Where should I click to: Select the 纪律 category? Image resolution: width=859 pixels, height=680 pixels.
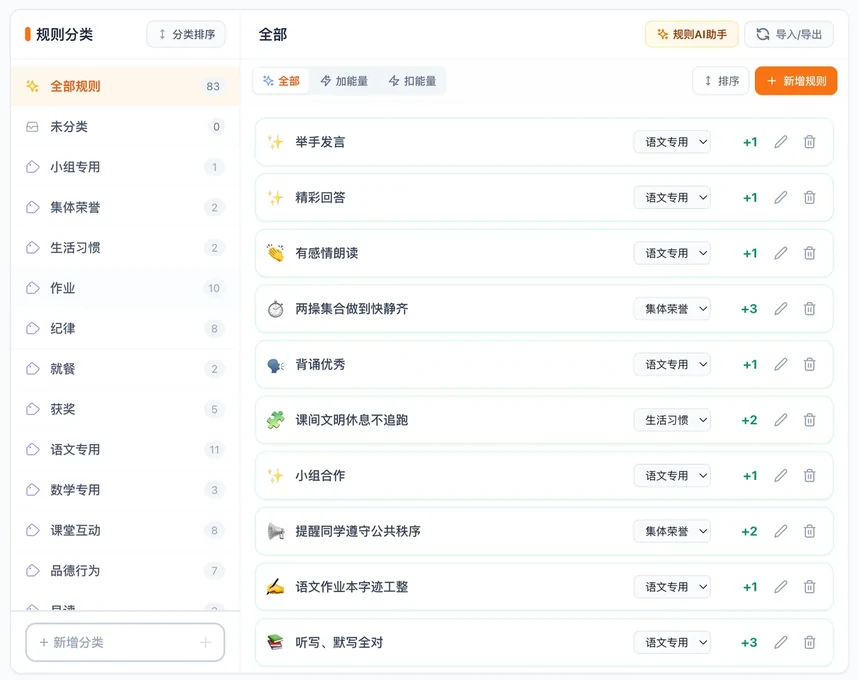[x=125, y=328]
